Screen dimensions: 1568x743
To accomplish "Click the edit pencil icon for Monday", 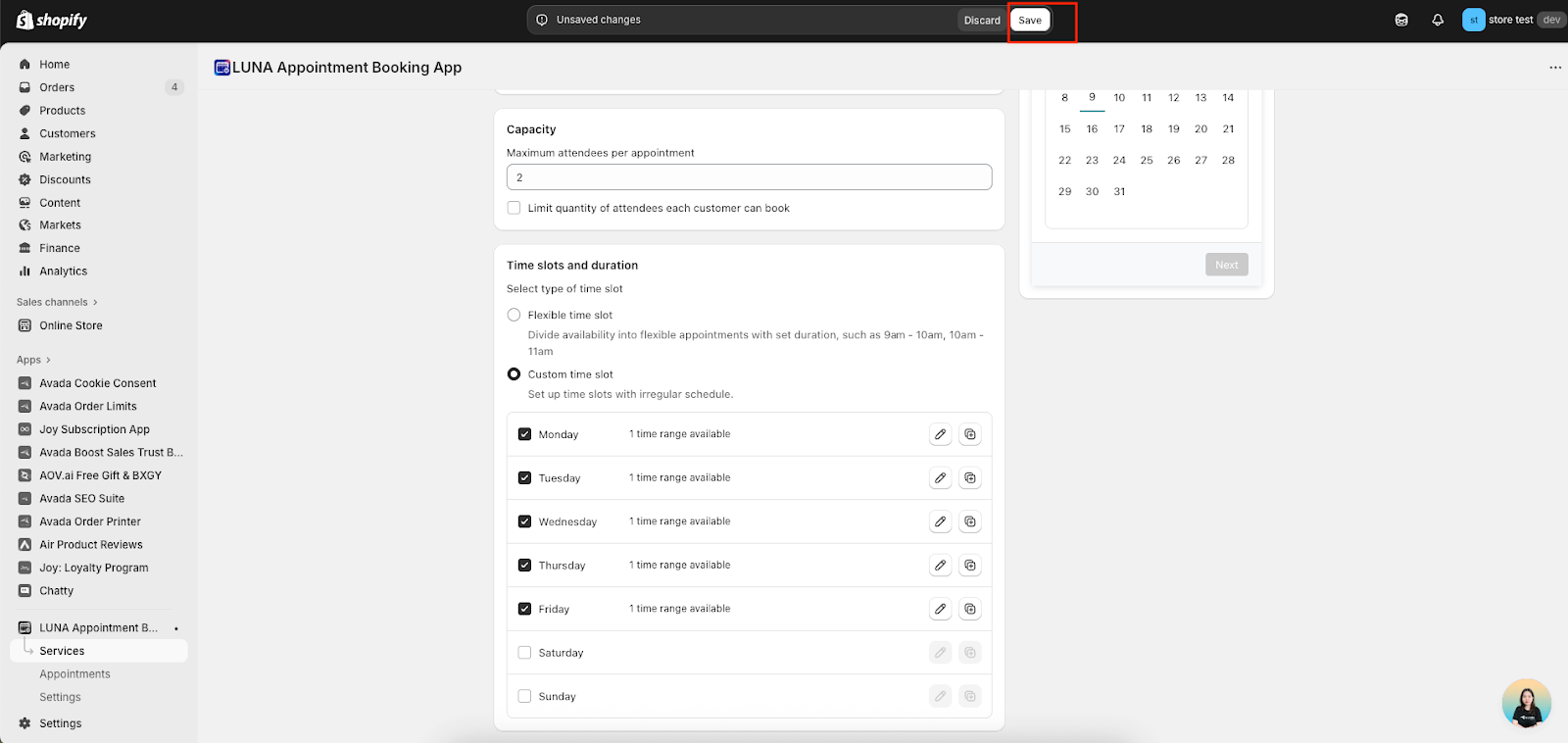I will pos(940,434).
